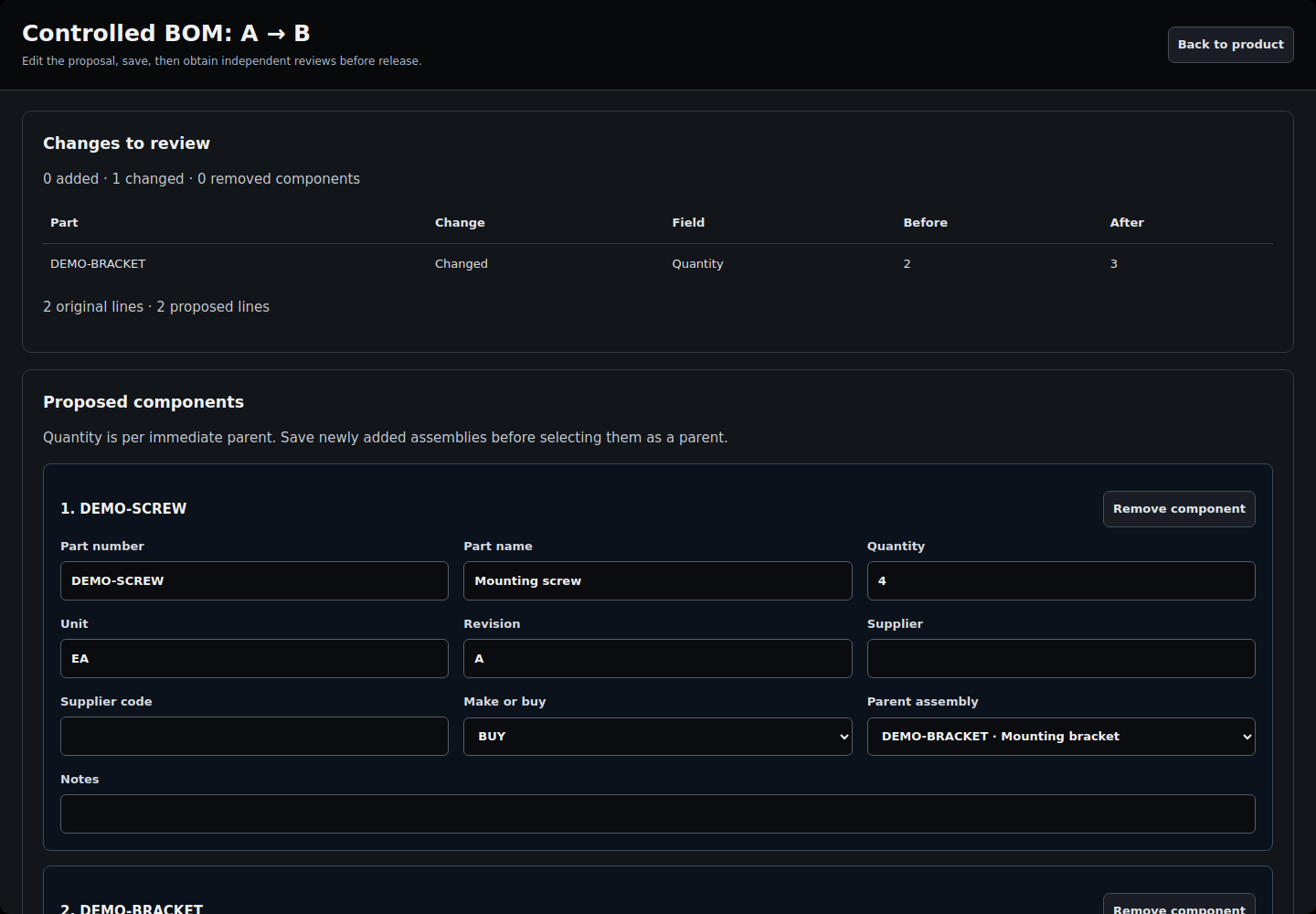Screen dimensions: 1316x914
Task: Remove the DEMO-SCREW component
Action: tap(1179, 509)
